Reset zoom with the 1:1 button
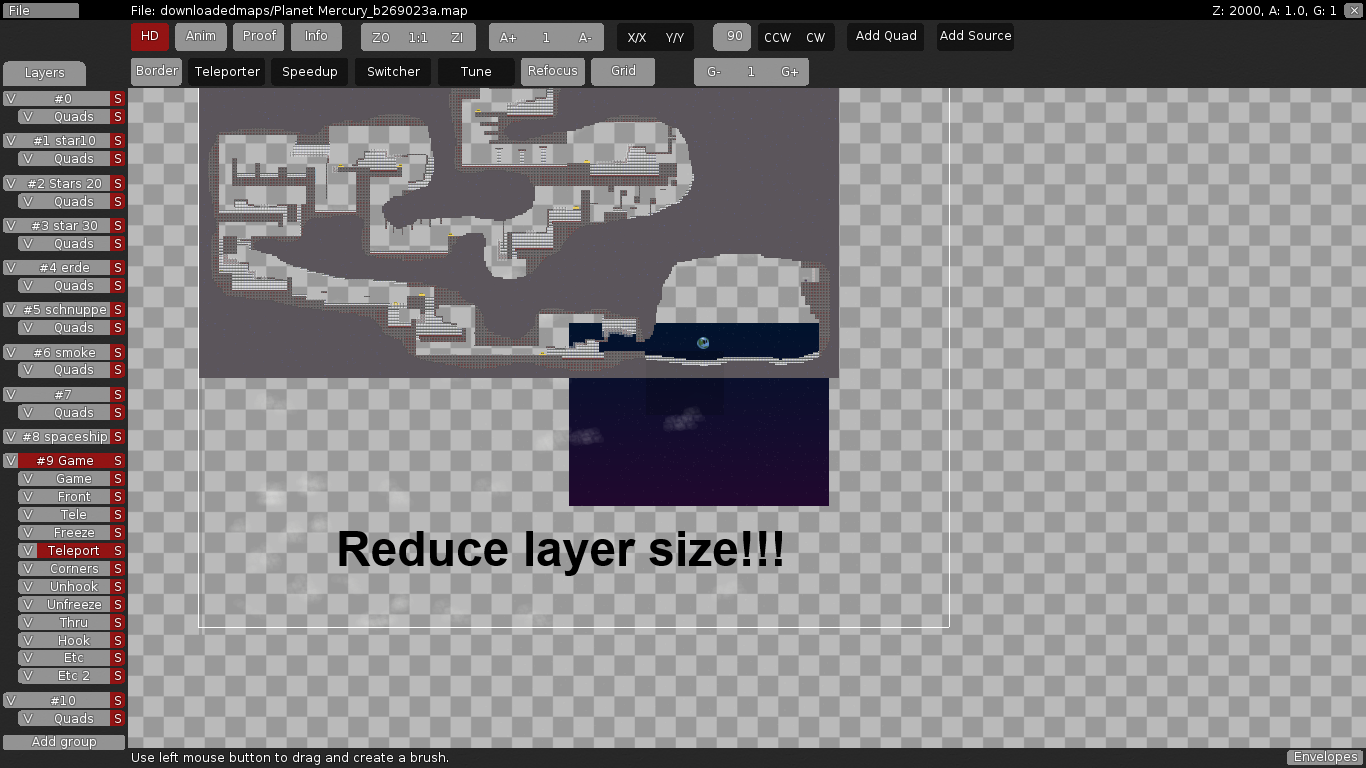1366x768 pixels. (418, 38)
